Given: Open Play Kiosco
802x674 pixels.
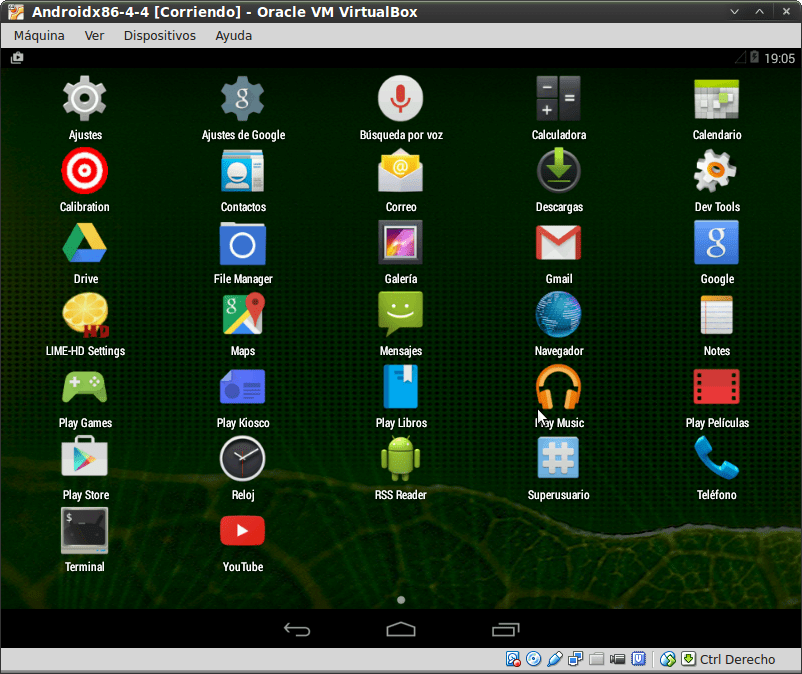Looking at the screenshot, I should tap(242, 387).
